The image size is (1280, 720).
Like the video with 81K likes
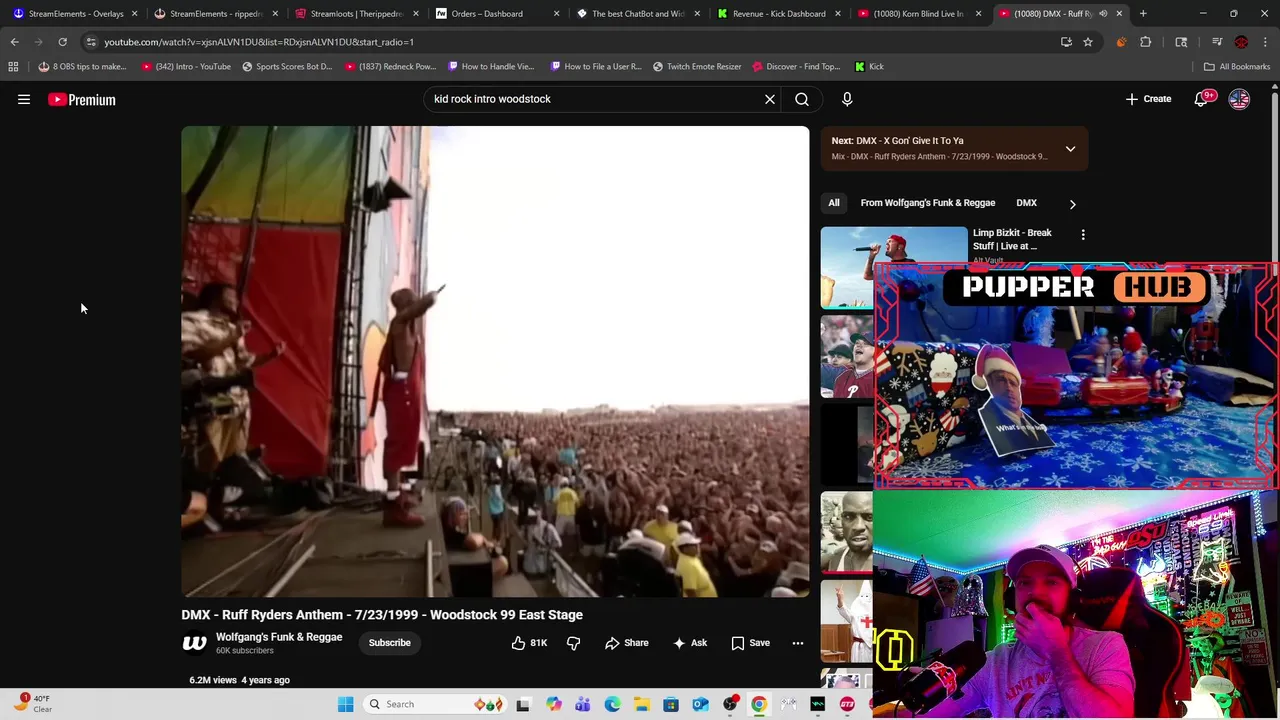530,643
